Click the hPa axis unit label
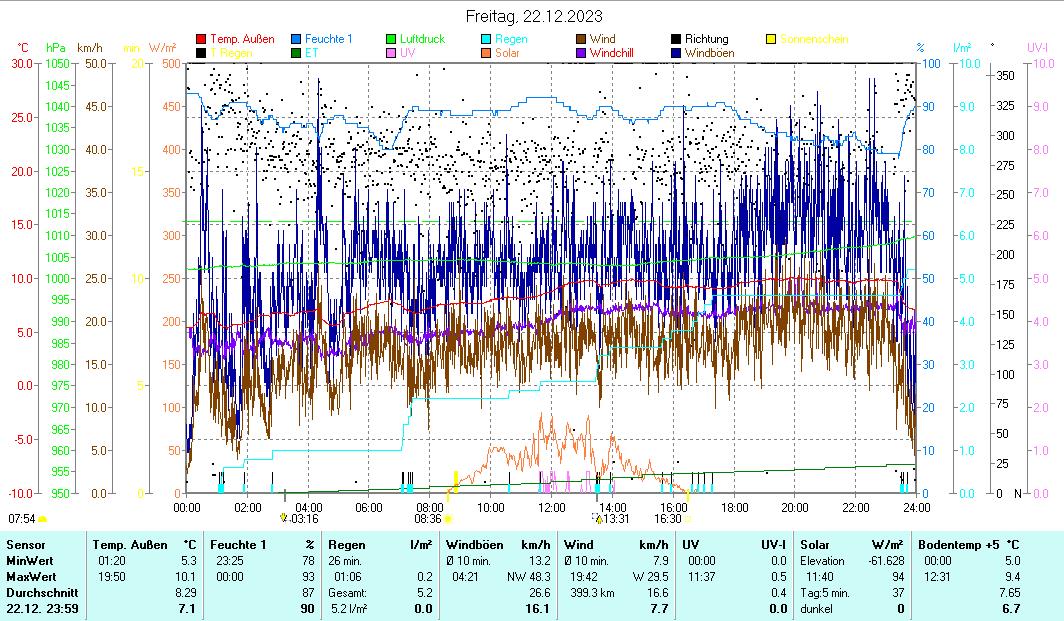 (56, 48)
